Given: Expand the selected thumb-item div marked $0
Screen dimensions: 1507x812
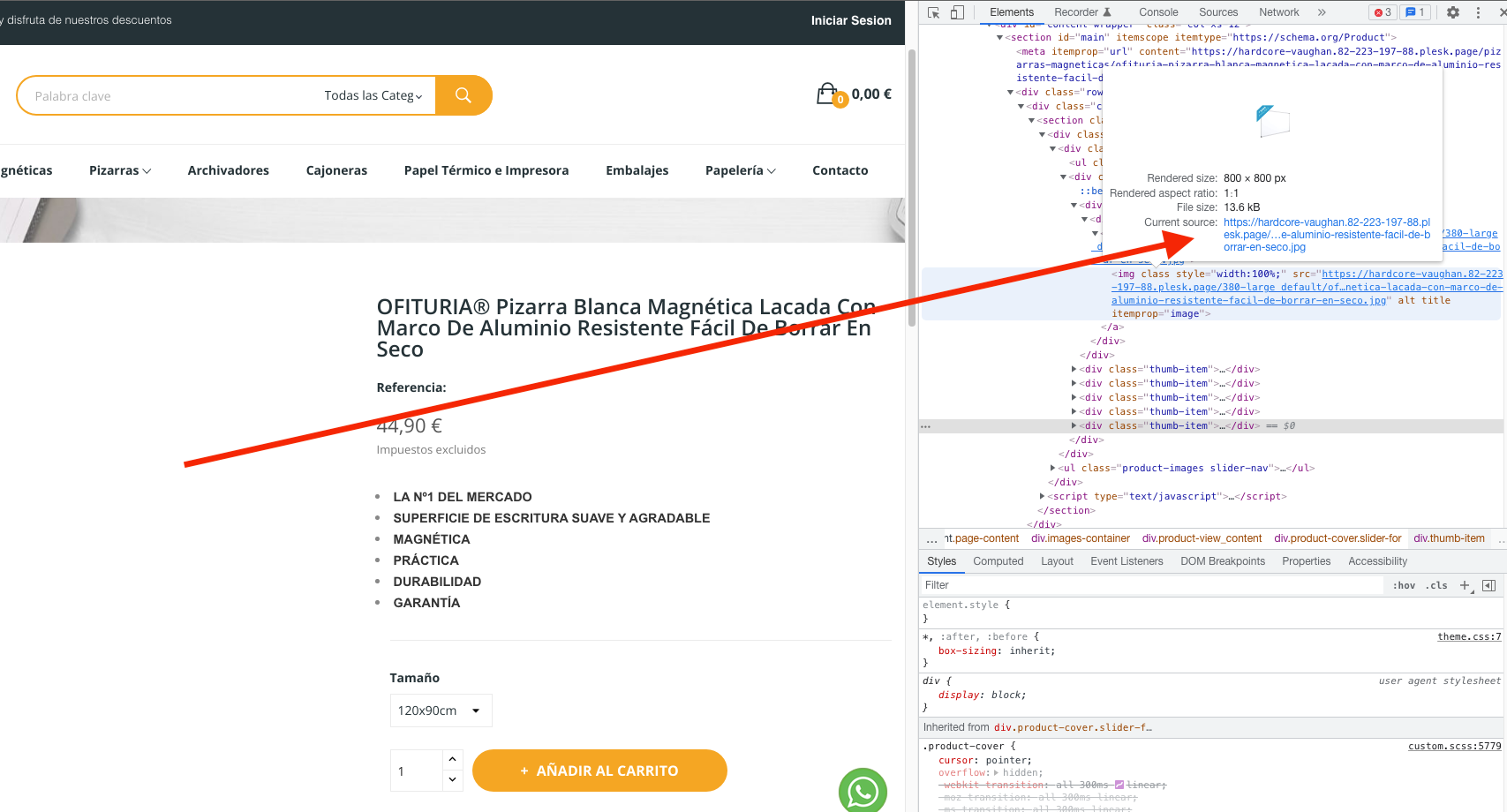Looking at the screenshot, I should 1074,426.
